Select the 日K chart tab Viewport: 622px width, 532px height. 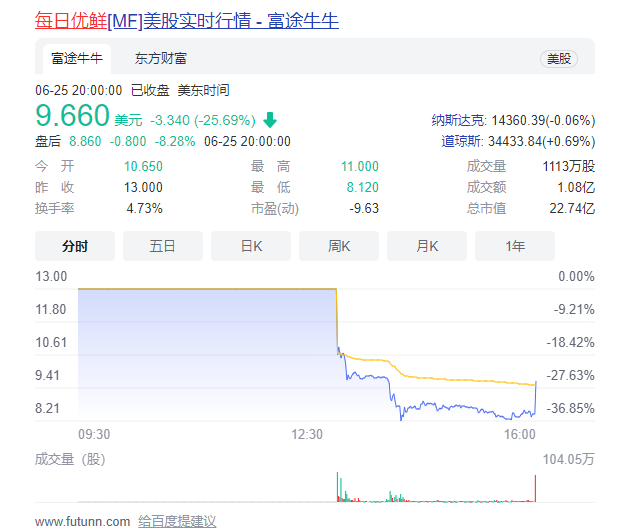251,246
